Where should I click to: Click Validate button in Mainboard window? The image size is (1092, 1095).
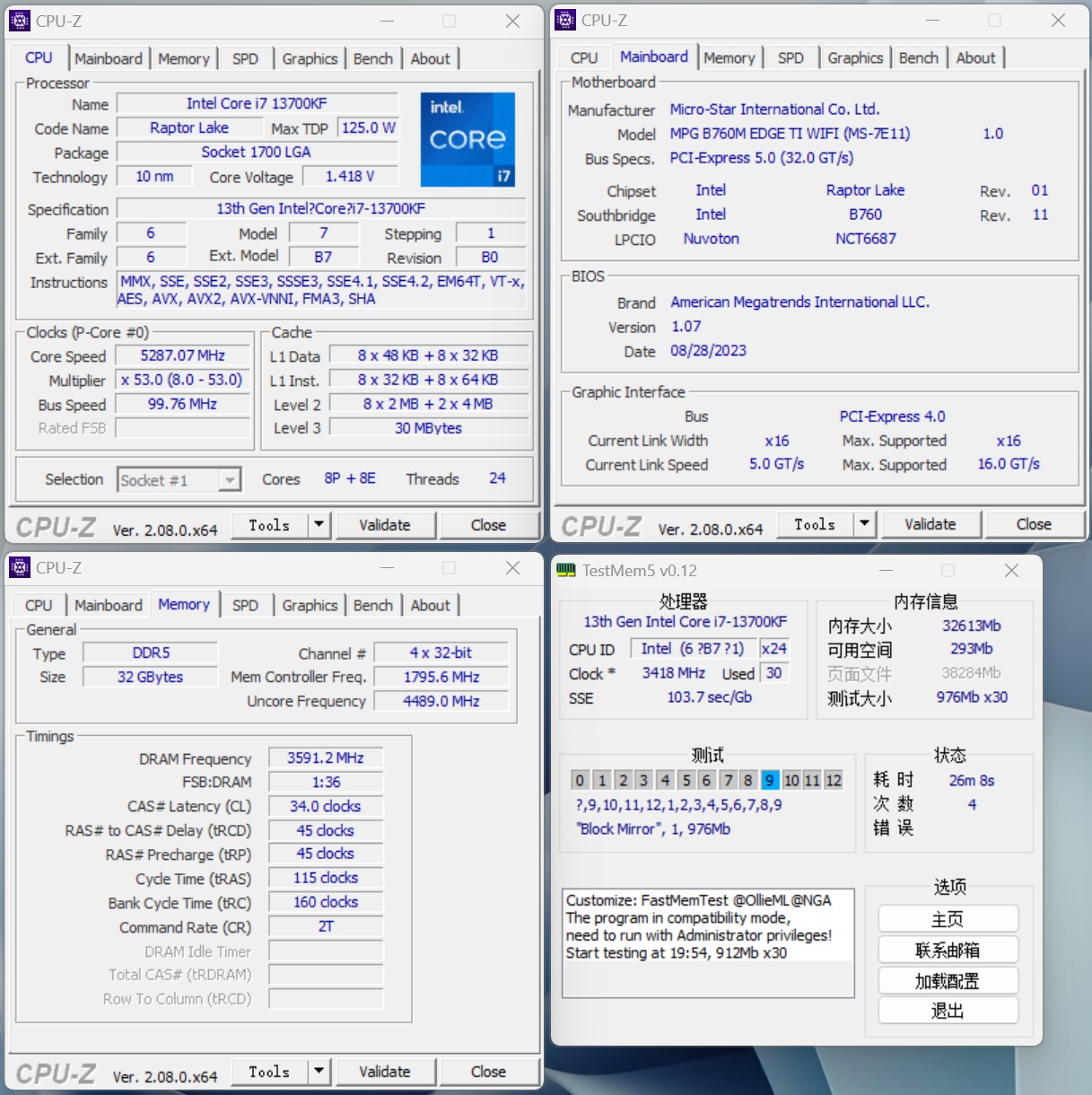930,524
